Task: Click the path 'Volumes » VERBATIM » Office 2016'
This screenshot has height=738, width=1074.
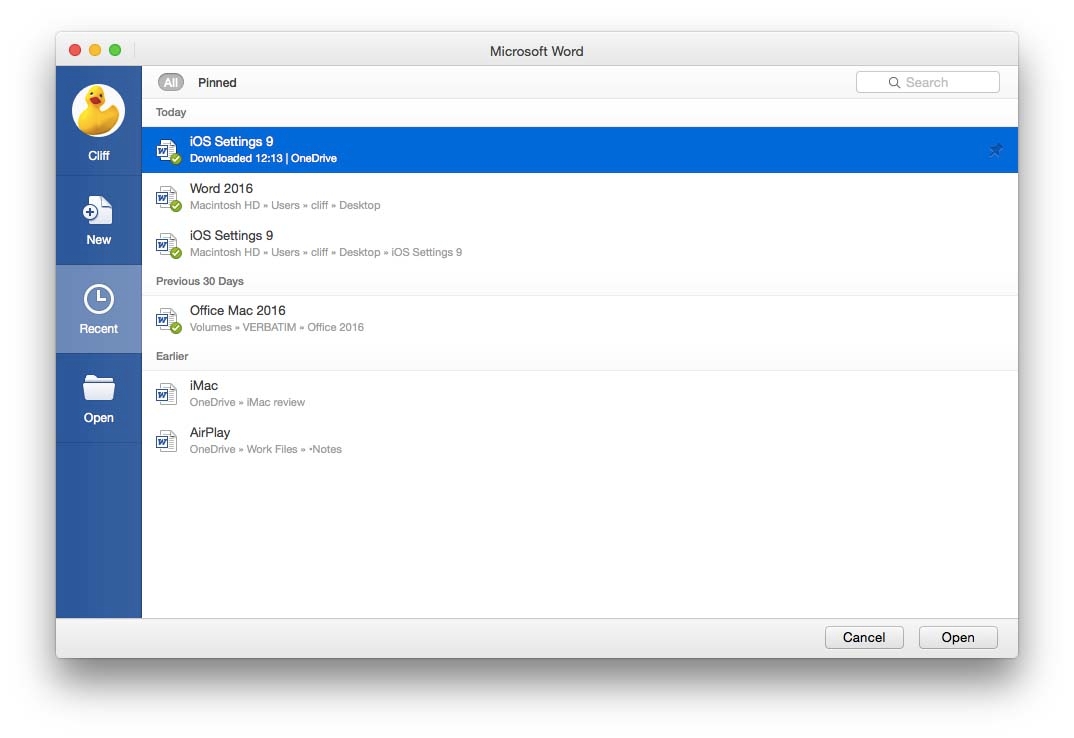Action: click(277, 328)
